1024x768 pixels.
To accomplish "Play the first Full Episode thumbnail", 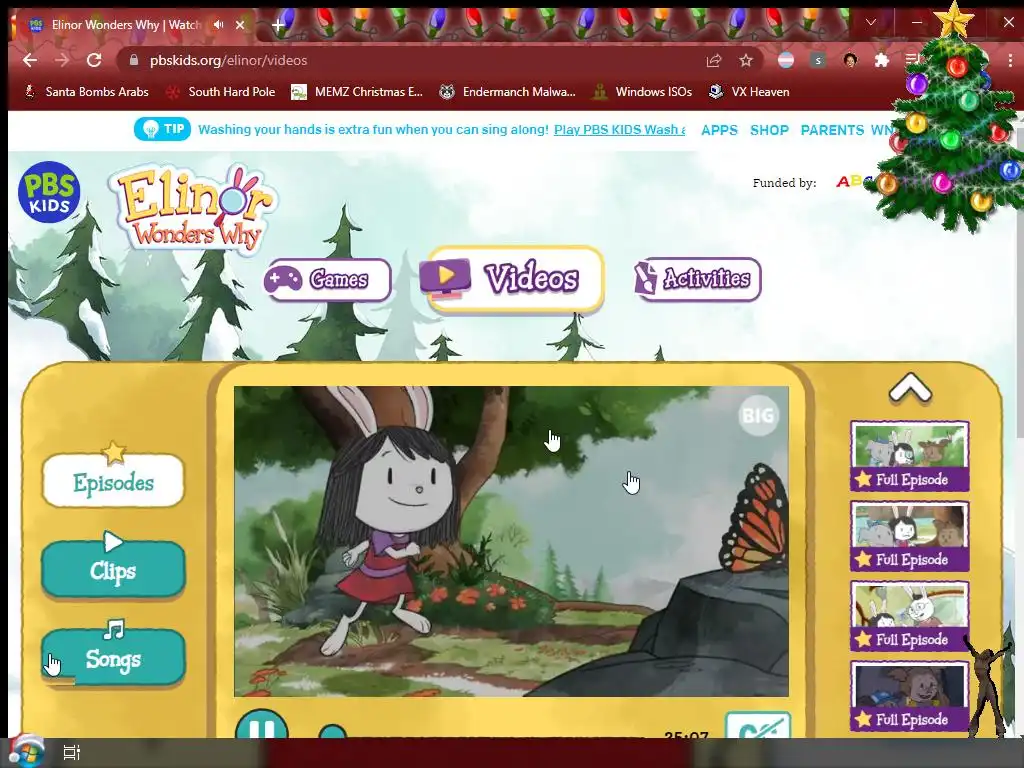I will [910, 456].
